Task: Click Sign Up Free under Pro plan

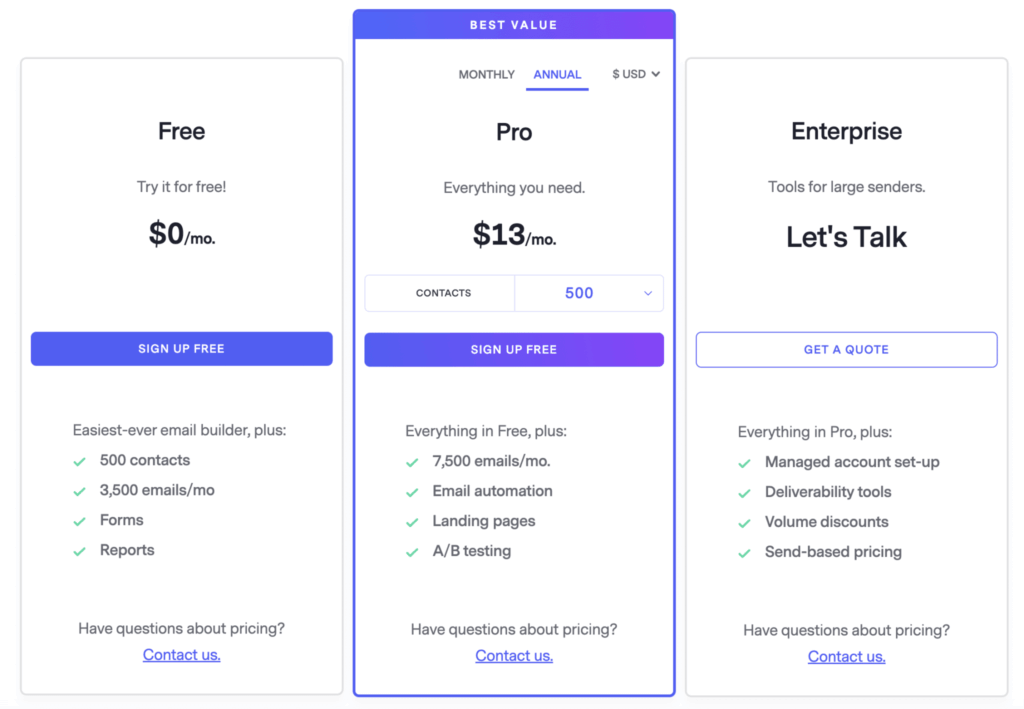Action: 514,349
